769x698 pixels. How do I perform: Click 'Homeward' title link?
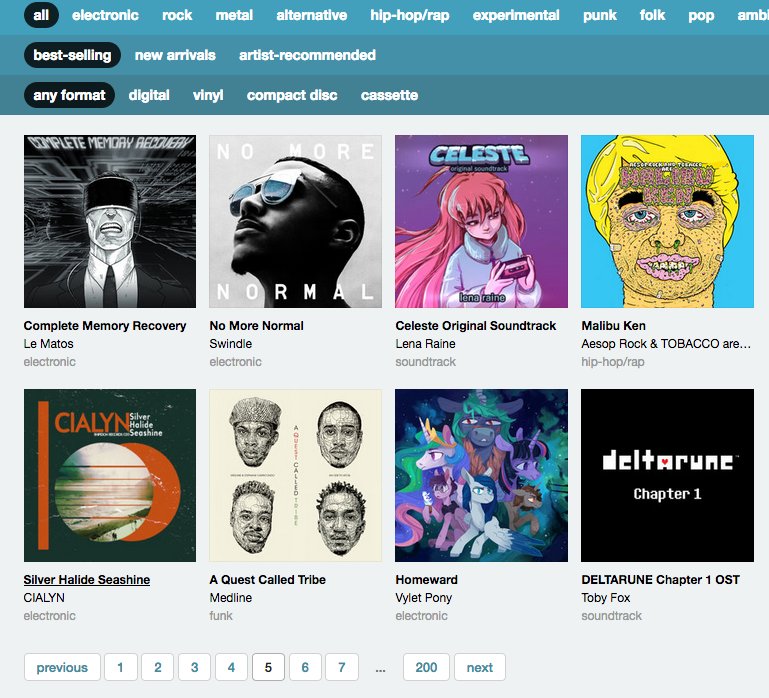click(x=427, y=580)
